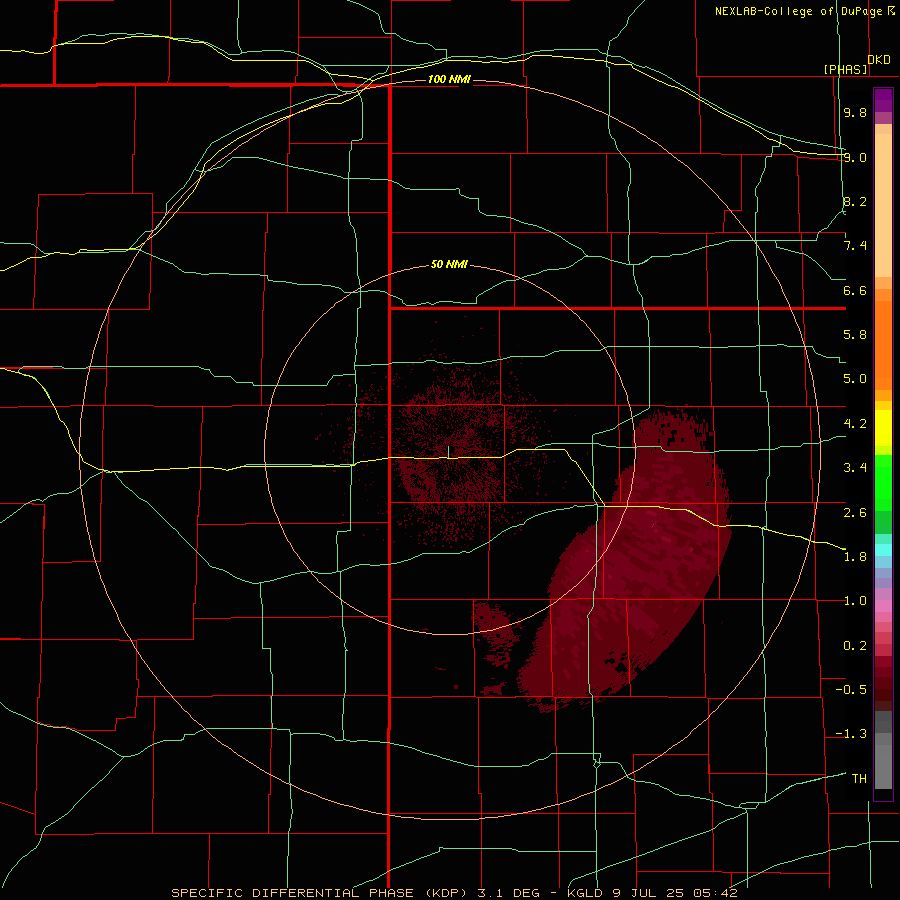Screen dimensions: 900x900
Task: Click the bright green segment of the color bar
Action: (883, 483)
